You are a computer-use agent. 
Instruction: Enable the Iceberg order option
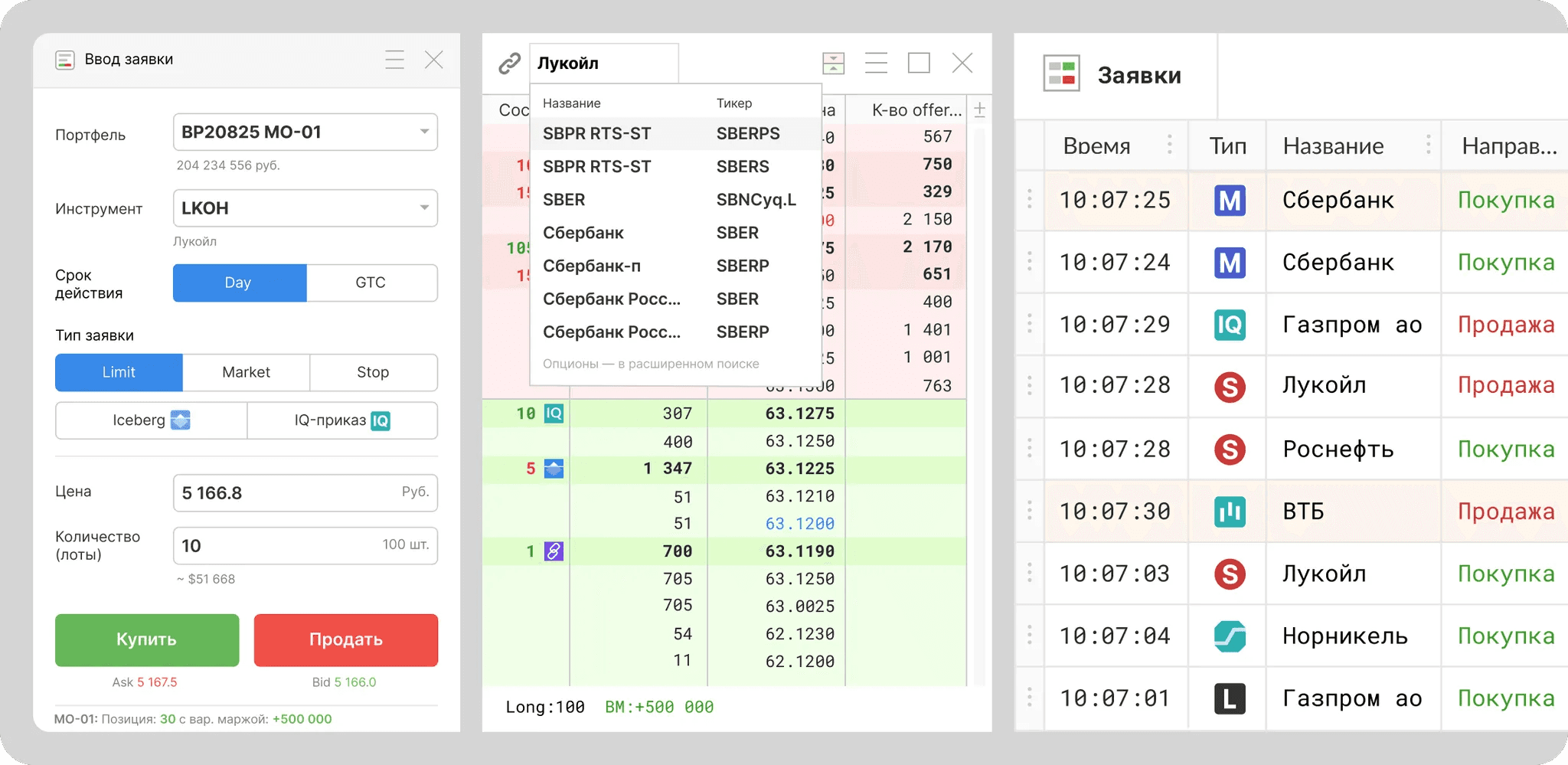(x=151, y=420)
